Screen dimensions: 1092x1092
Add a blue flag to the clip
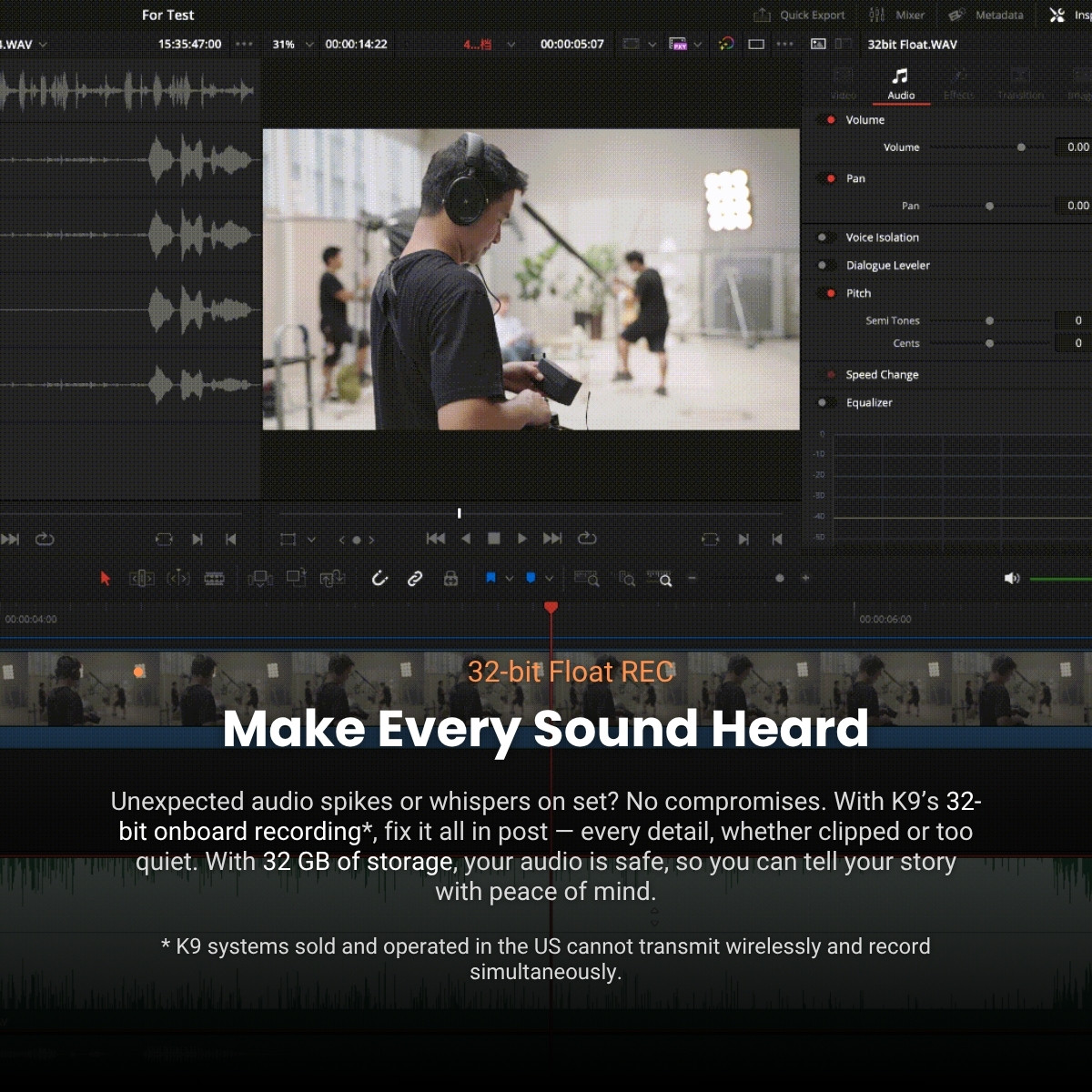(x=490, y=578)
